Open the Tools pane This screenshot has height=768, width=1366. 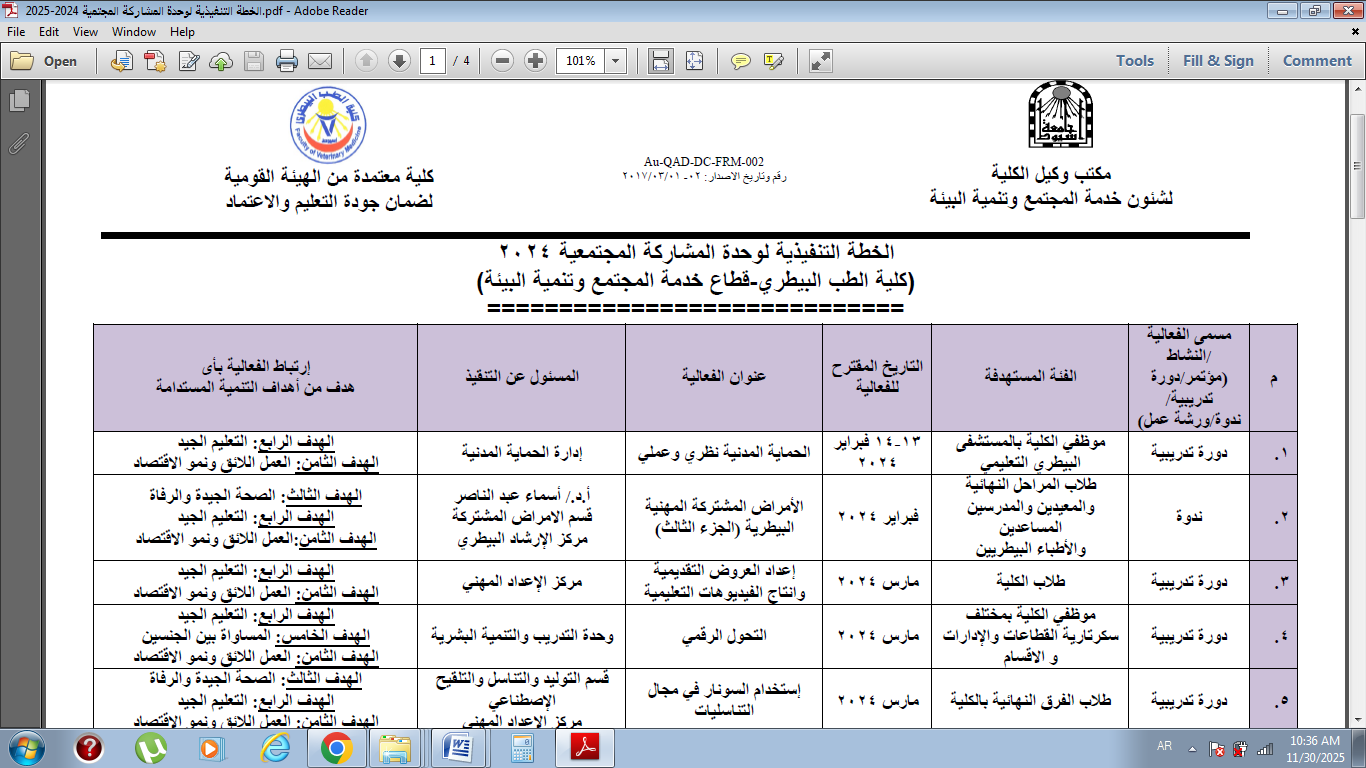[x=1135, y=61]
